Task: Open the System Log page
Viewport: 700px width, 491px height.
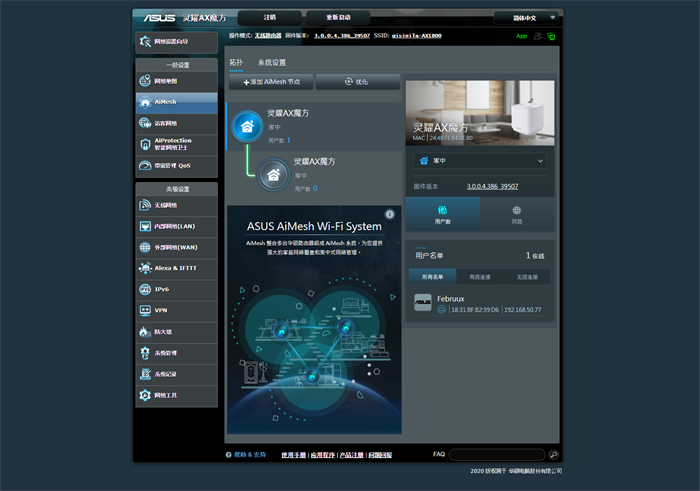Action: coord(176,374)
